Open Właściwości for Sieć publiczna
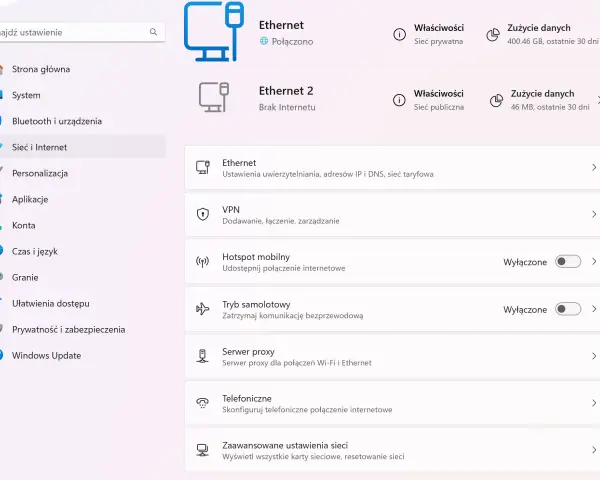The height and width of the screenshot is (480, 600). coord(429,100)
